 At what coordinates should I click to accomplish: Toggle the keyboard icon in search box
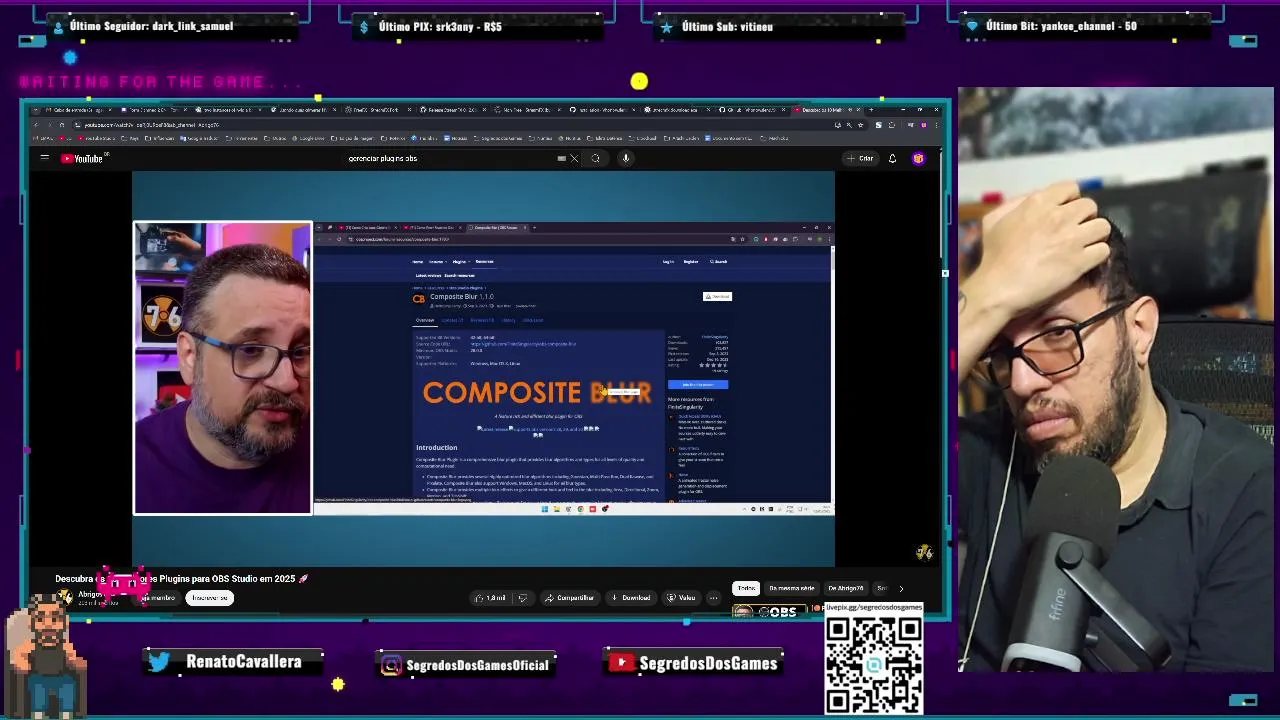click(x=561, y=158)
